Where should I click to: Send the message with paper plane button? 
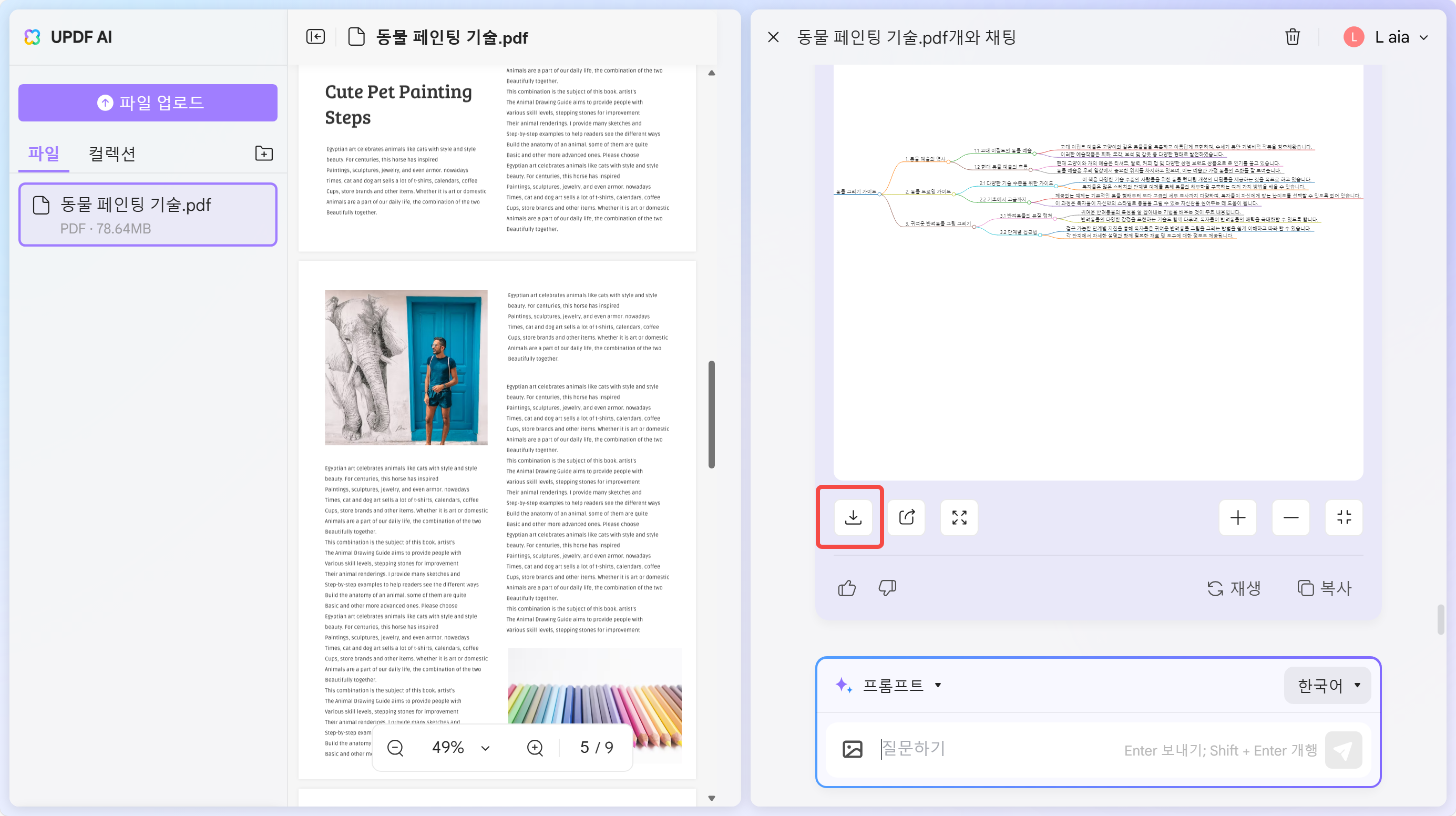pos(1343,750)
